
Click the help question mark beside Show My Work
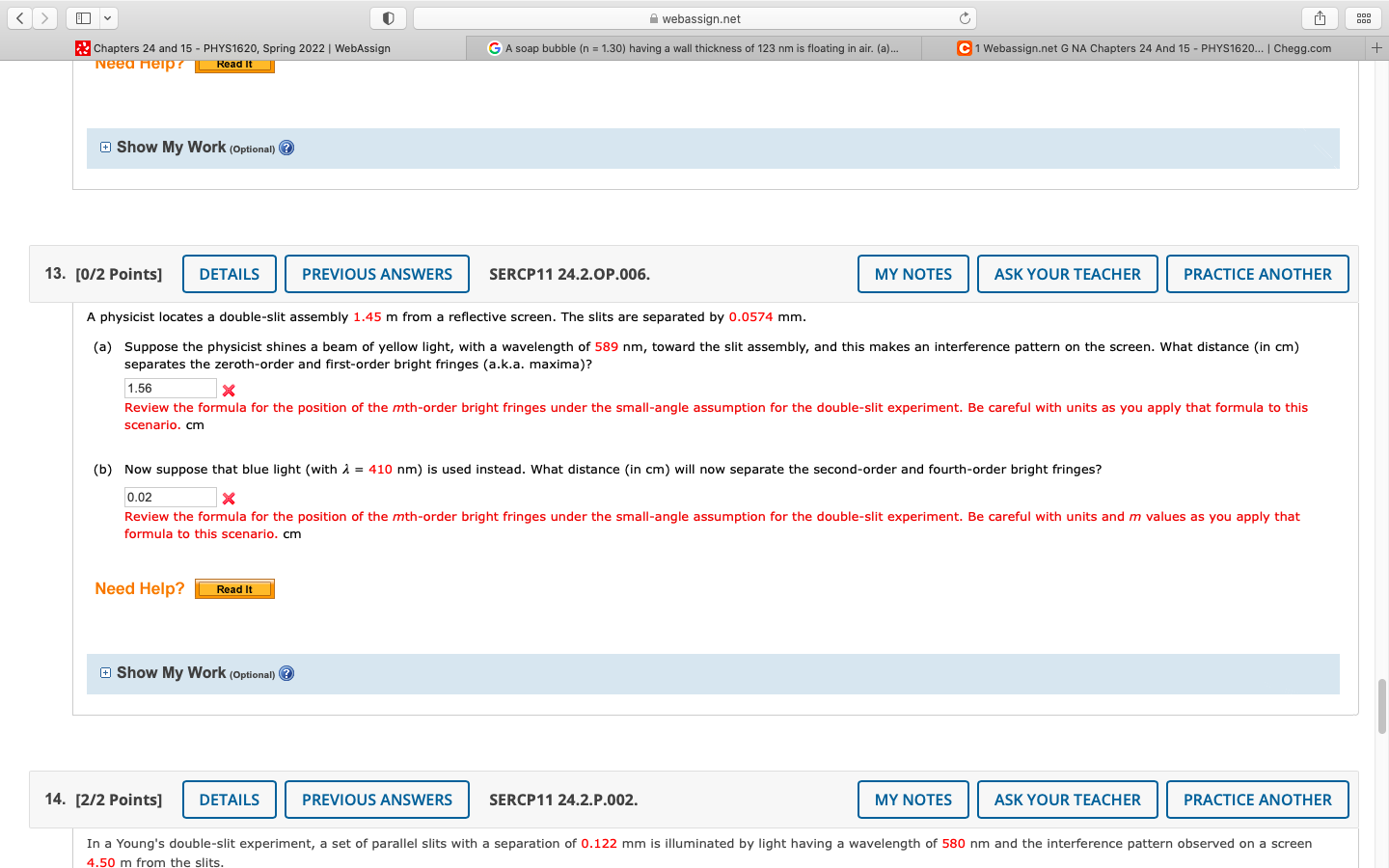tap(286, 673)
